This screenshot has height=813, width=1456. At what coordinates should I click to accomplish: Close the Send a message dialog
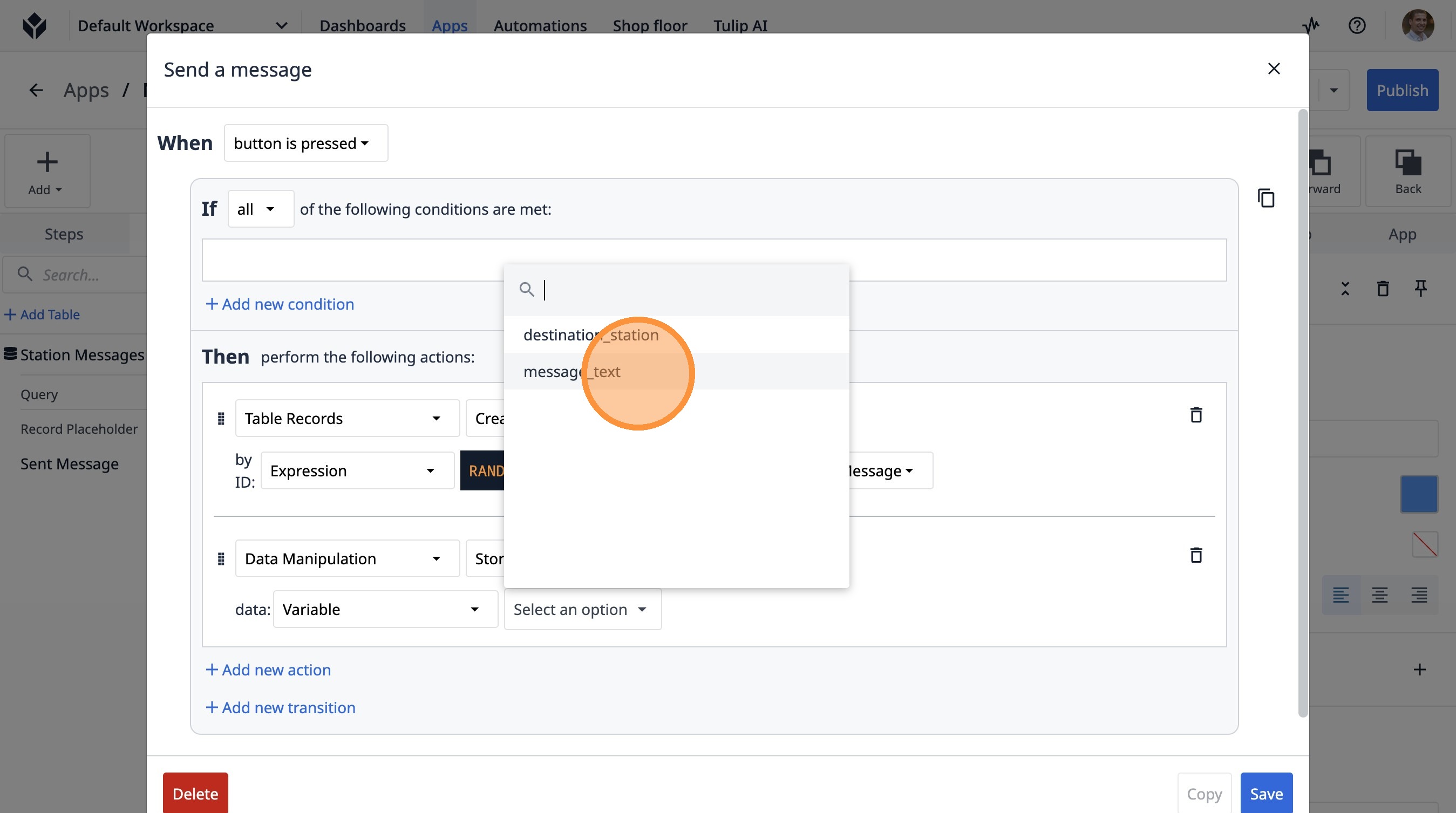coord(1274,69)
